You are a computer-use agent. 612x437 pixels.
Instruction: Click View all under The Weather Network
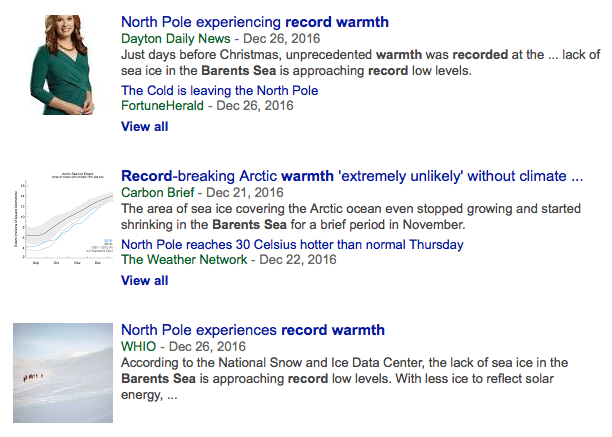coord(145,281)
